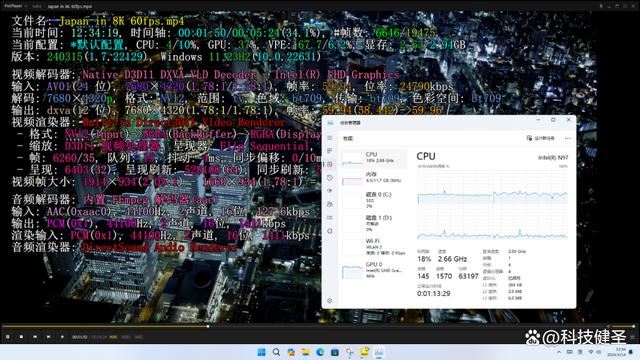Skip to next file in PotPlayer
Image resolution: width=640 pixels, height=360 pixels.
coord(48,337)
